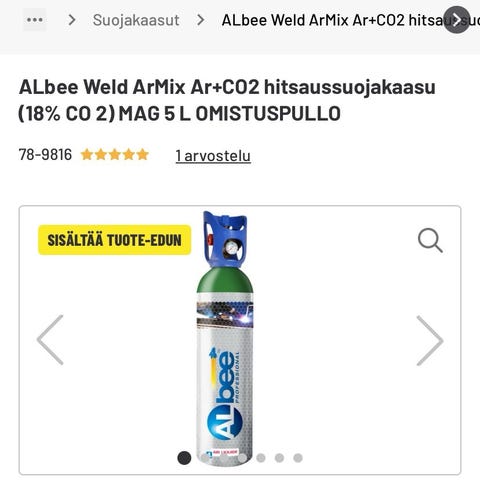Image resolution: width=480 pixels, height=480 pixels.
Task: Select the third-to-last carousel dot
Action: (x=261, y=458)
